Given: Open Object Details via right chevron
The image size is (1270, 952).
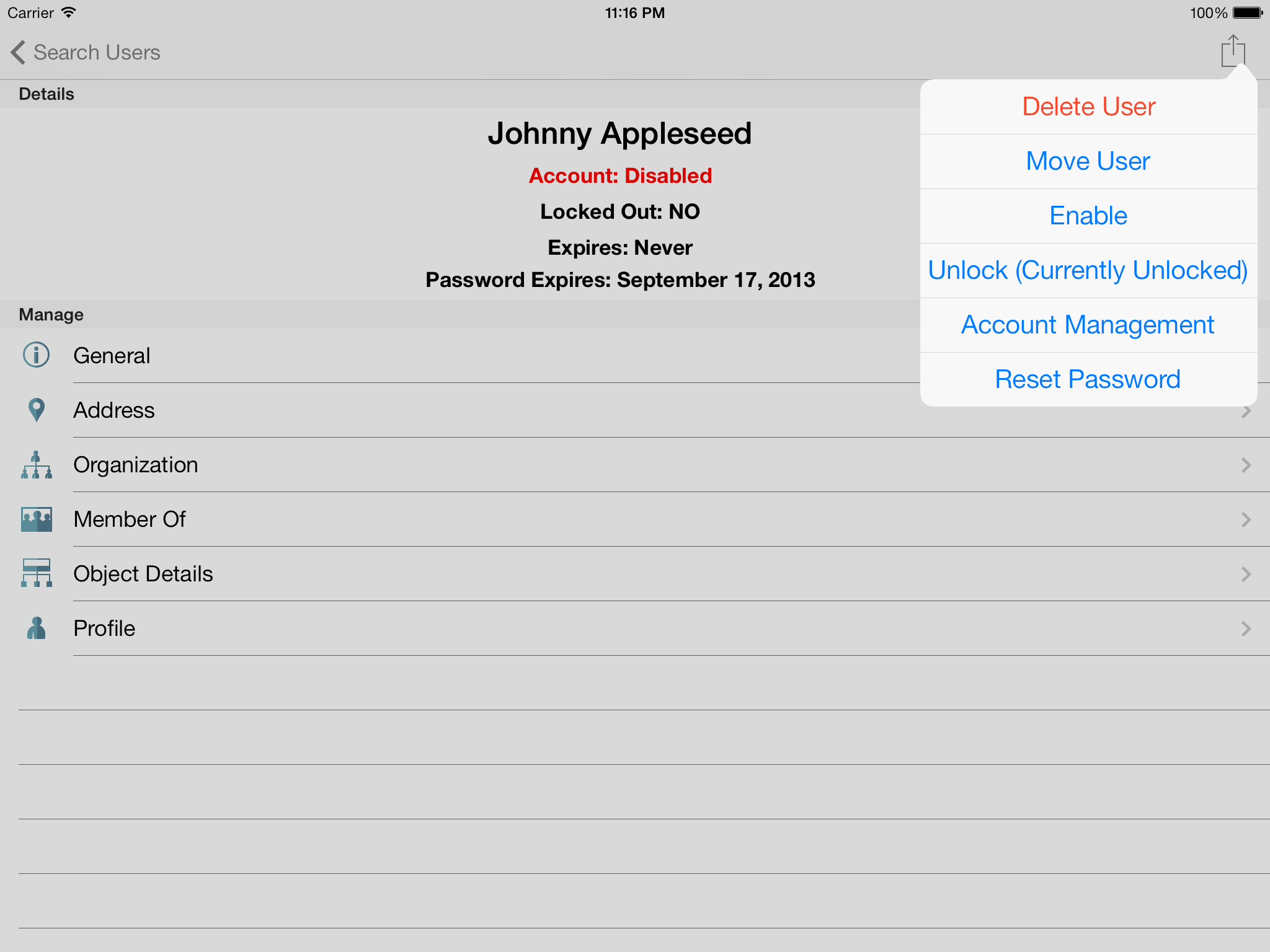Looking at the screenshot, I should [x=1246, y=574].
